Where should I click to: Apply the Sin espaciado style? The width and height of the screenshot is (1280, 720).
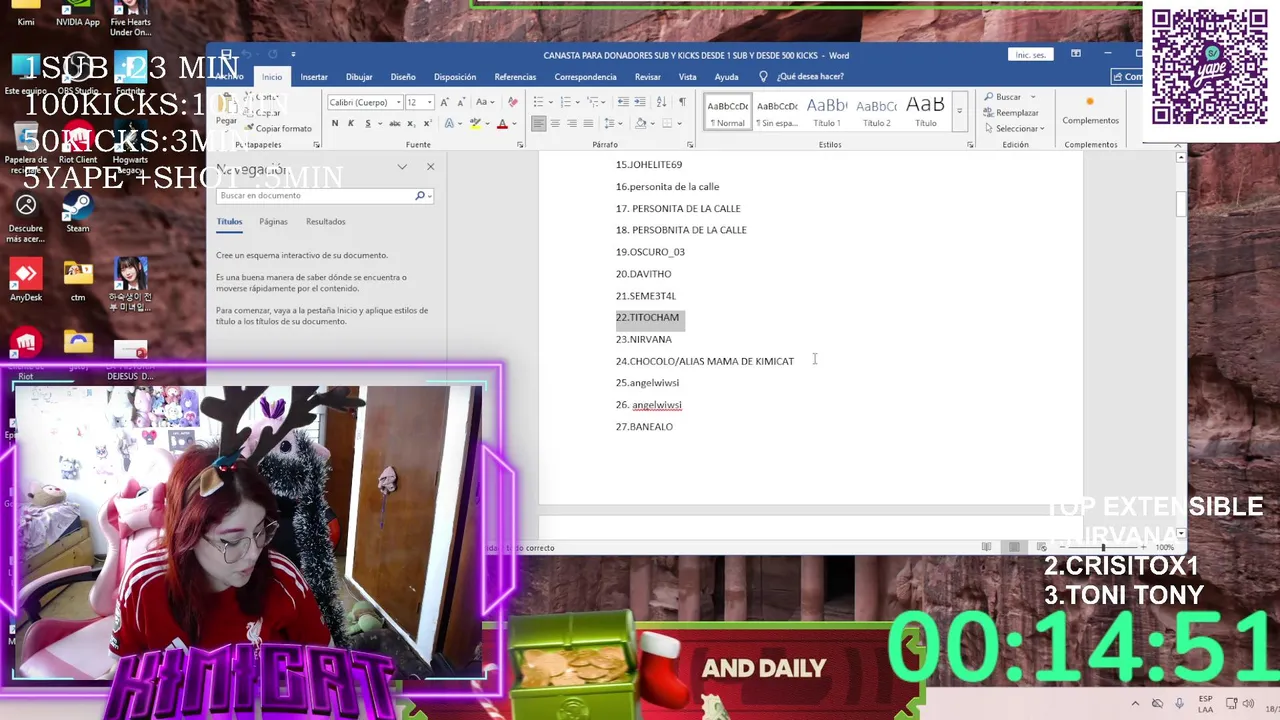pyautogui.click(x=777, y=112)
